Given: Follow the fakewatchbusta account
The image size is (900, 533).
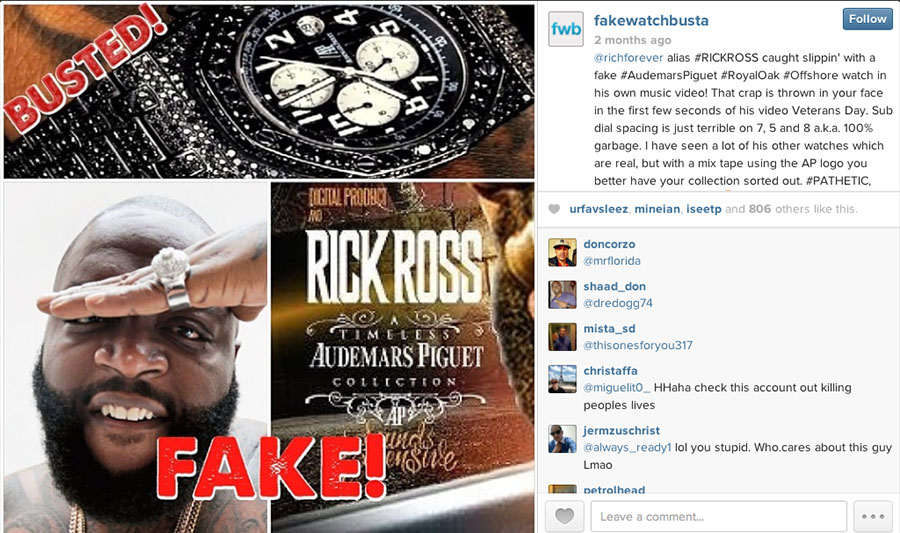Looking at the screenshot, I should (x=867, y=19).
